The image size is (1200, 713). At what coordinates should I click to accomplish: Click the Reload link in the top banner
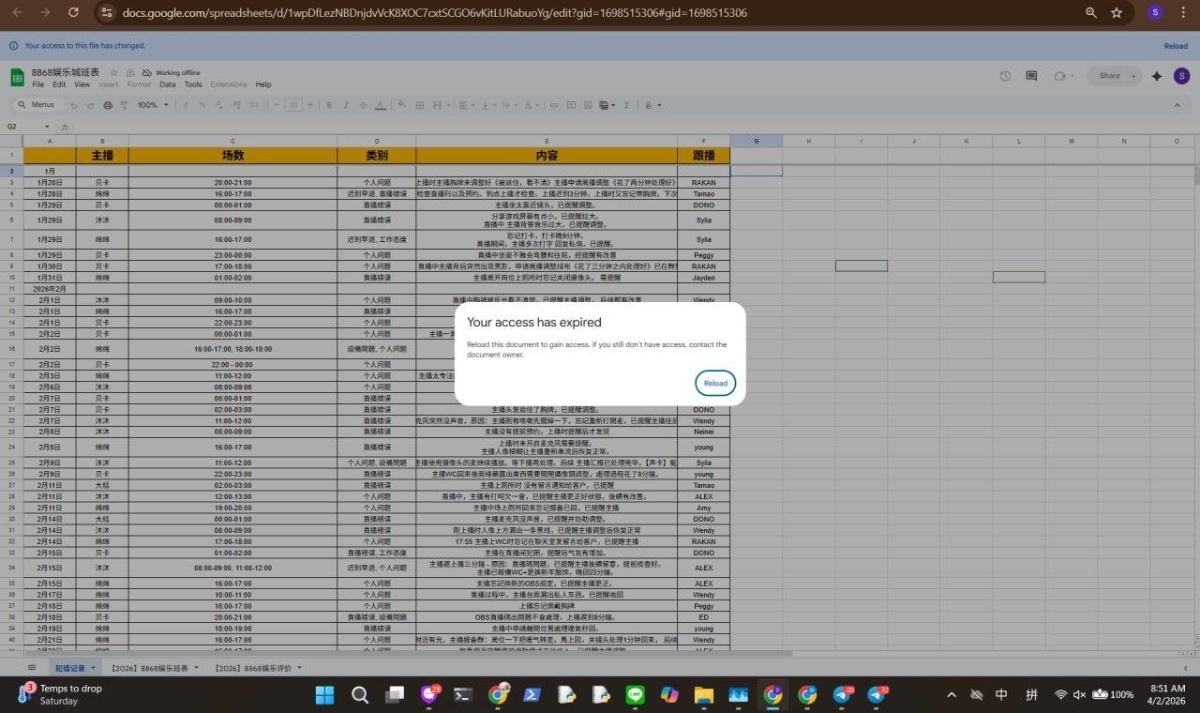[1175, 46]
